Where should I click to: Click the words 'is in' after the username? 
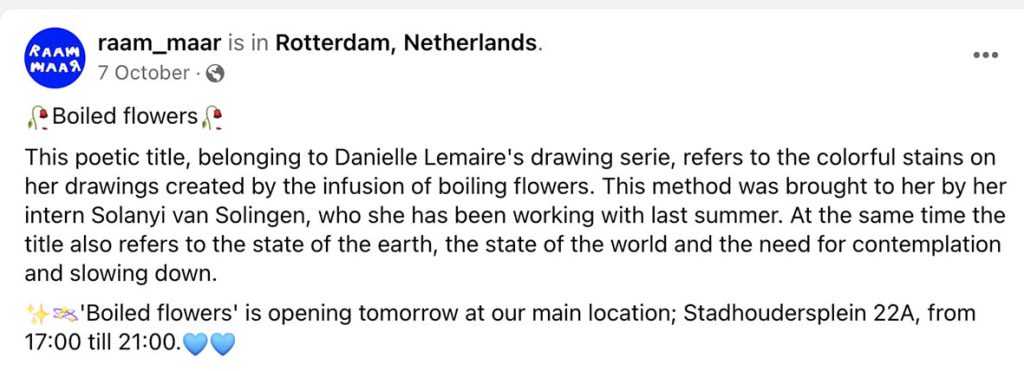[x=249, y=44]
